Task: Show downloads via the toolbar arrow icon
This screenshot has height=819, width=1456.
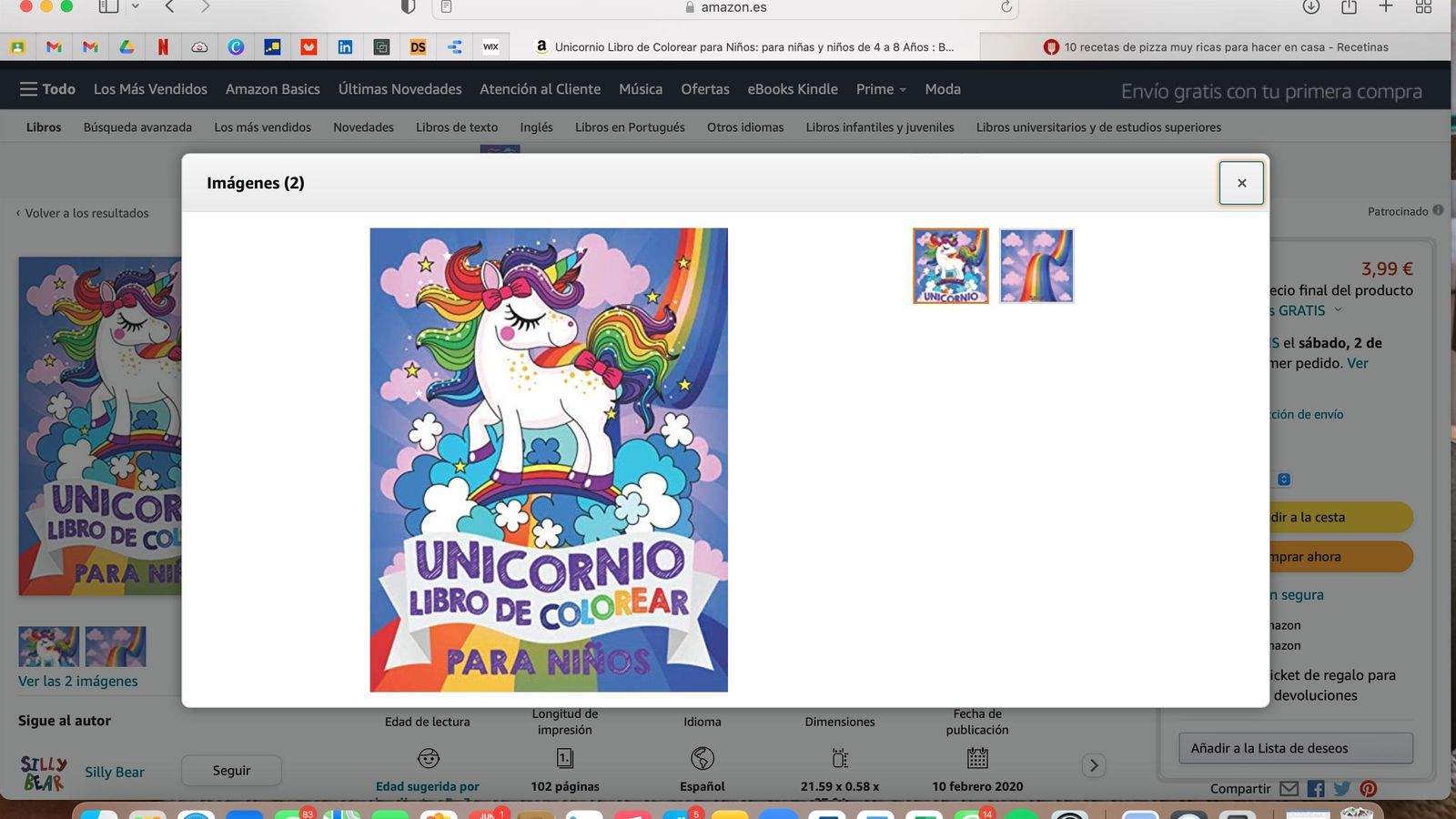Action: point(1310,7)
